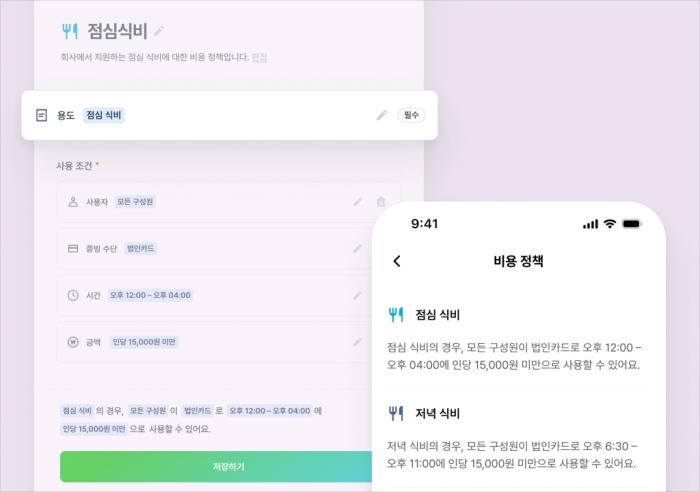This screenshot has width=700, height=492.
Task: Tap the back arrow in 비용 정책 screen
Action: (x=397, y=261)
